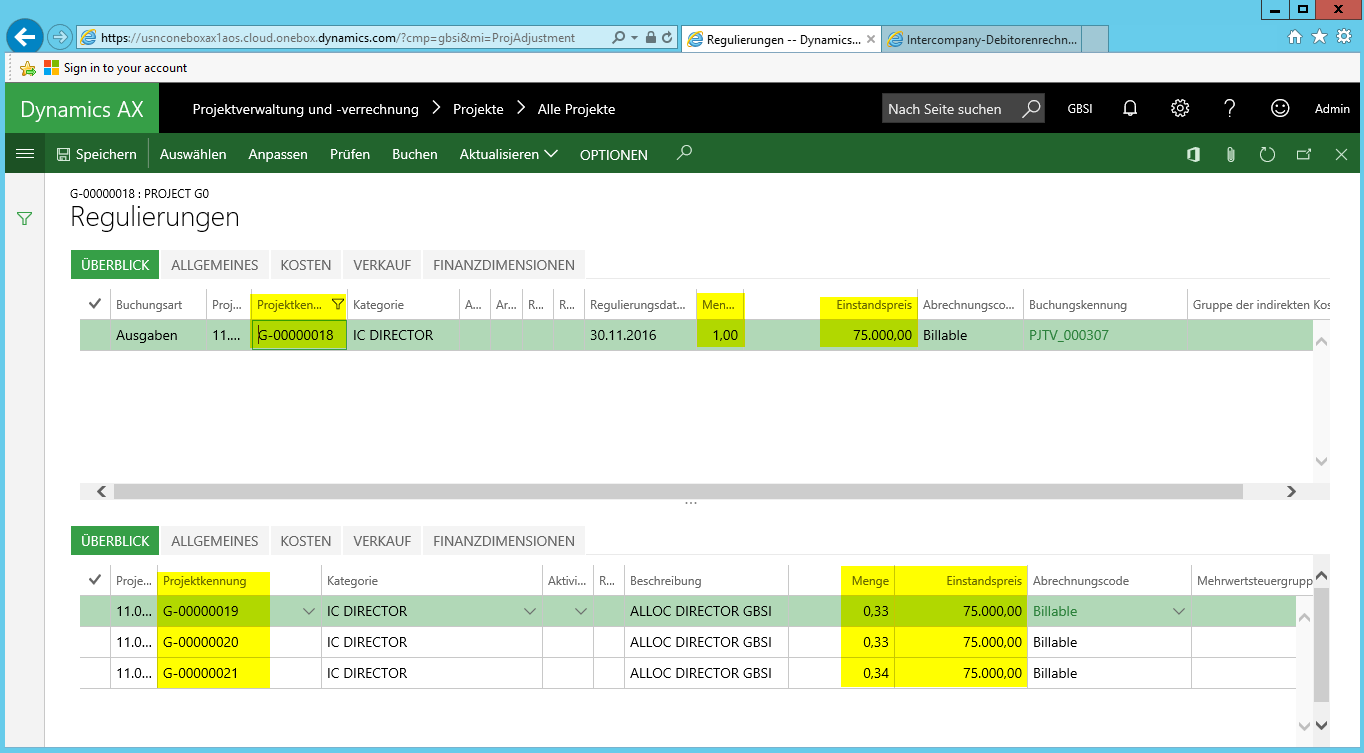Open the PJTV_000307 voucher link
Screen dimensions: 1364x753
click(x=1068, y=335)
